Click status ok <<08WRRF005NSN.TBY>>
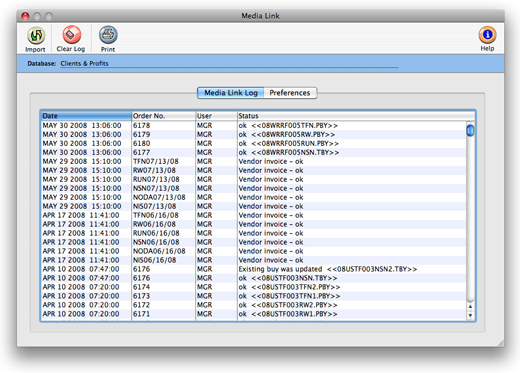 pyautogui.click(x=289, y=153)
